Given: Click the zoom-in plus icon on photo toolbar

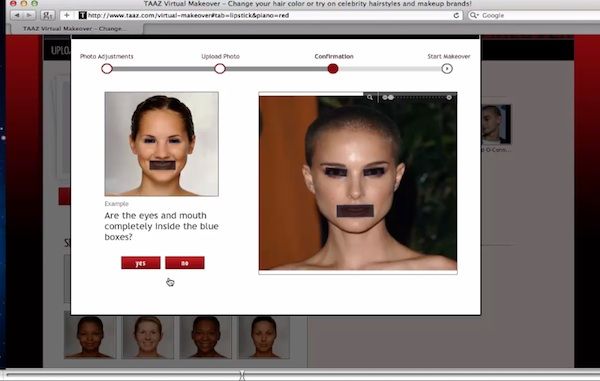Looking at the screenshot, I should click(x=449, y=98).
